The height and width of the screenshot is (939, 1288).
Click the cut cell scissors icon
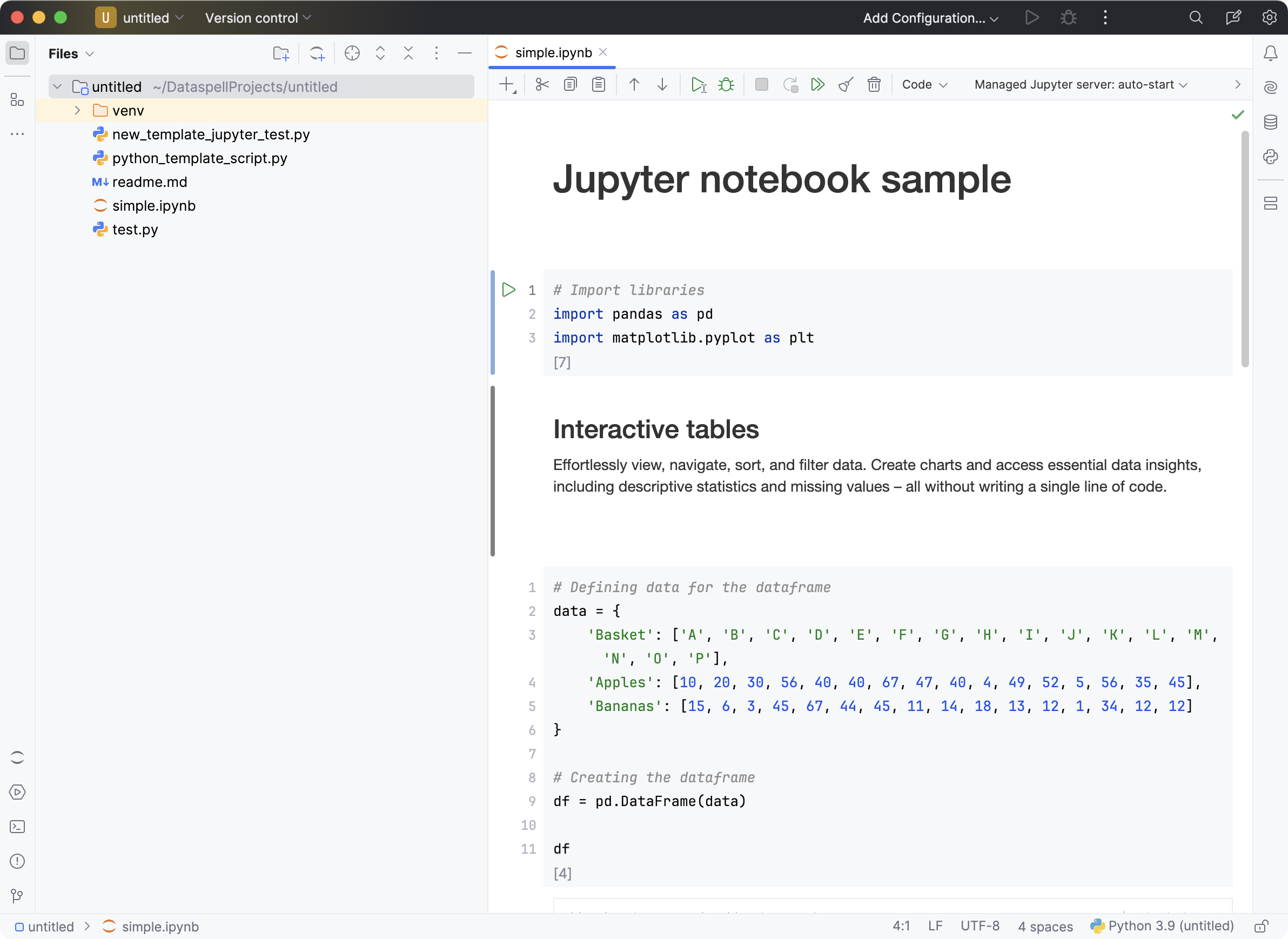[x=542, y=85]
